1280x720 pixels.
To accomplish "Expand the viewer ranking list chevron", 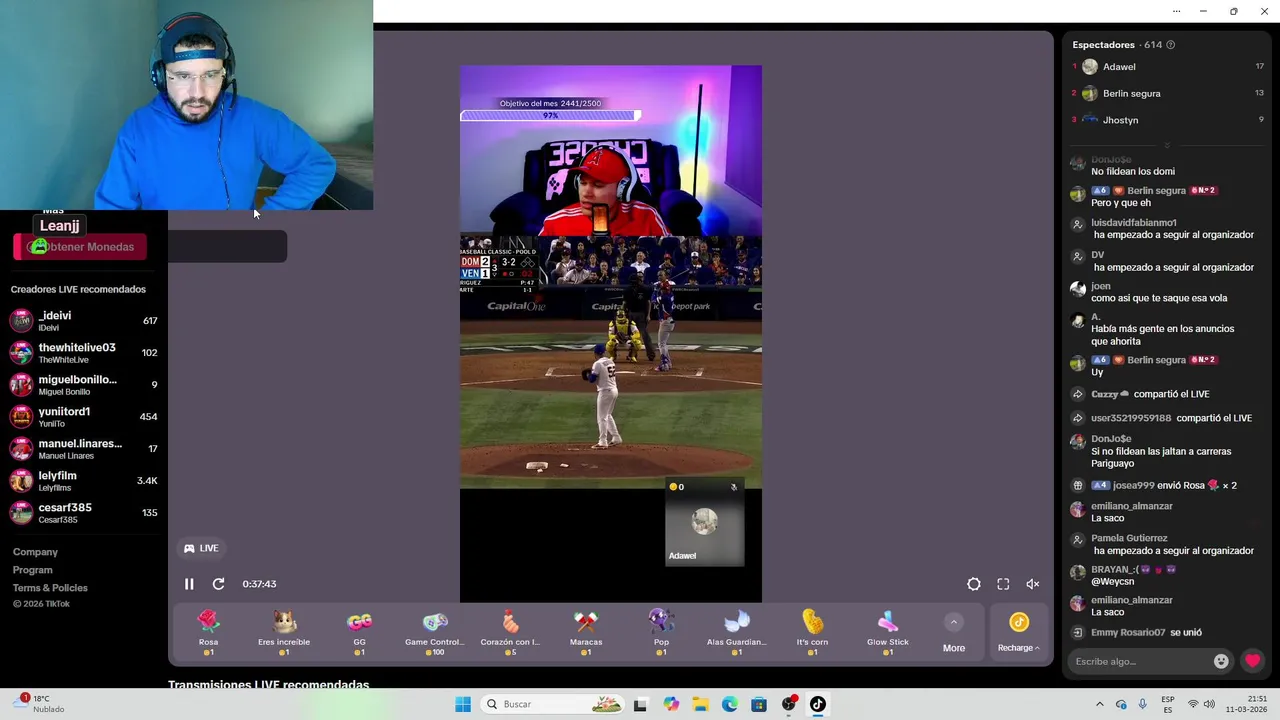I will click(x=1167, y=146).
